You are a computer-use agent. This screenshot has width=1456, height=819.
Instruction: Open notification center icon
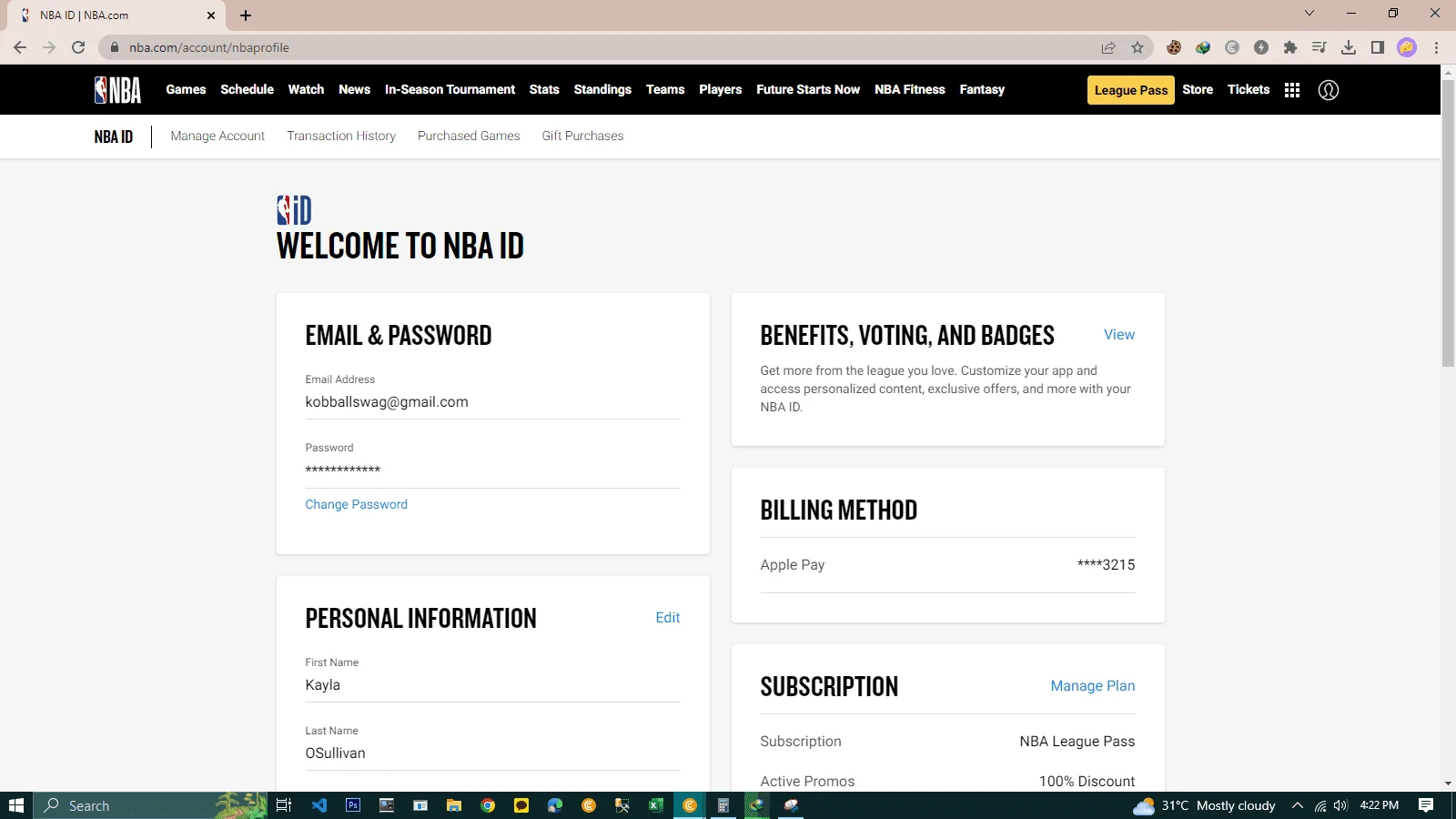click(1426, 805)
